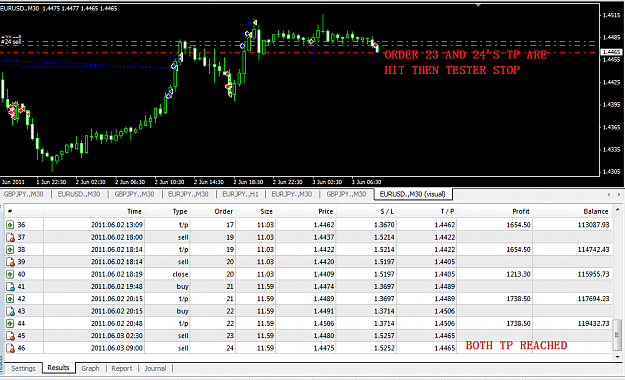This screenshot has width=625, height=380.
Task: Switch to the EURUSD.,M30 chart tab
Action: coord(79,194)
